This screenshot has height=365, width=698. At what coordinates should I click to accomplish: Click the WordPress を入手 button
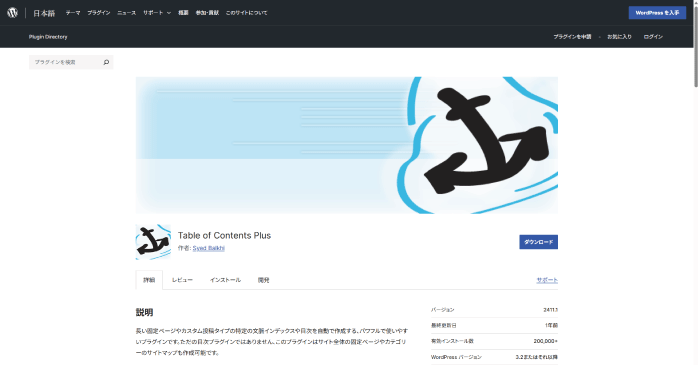tap(657, 13)
